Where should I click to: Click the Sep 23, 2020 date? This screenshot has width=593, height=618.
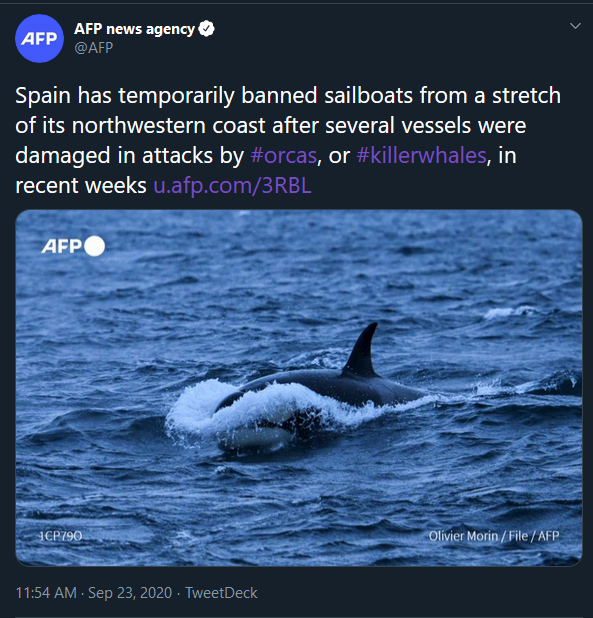(130, 593)
